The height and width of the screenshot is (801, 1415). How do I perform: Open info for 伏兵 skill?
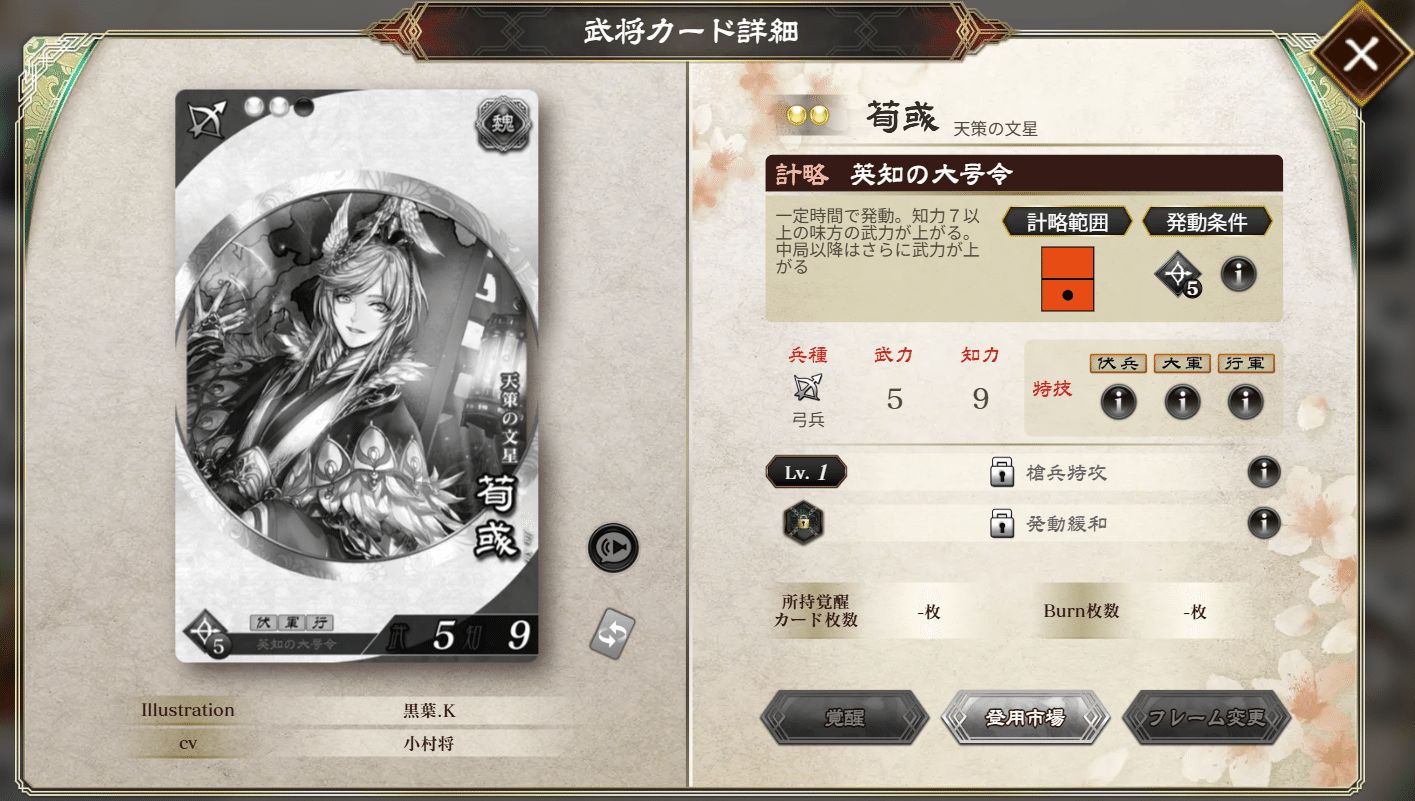1118,402
